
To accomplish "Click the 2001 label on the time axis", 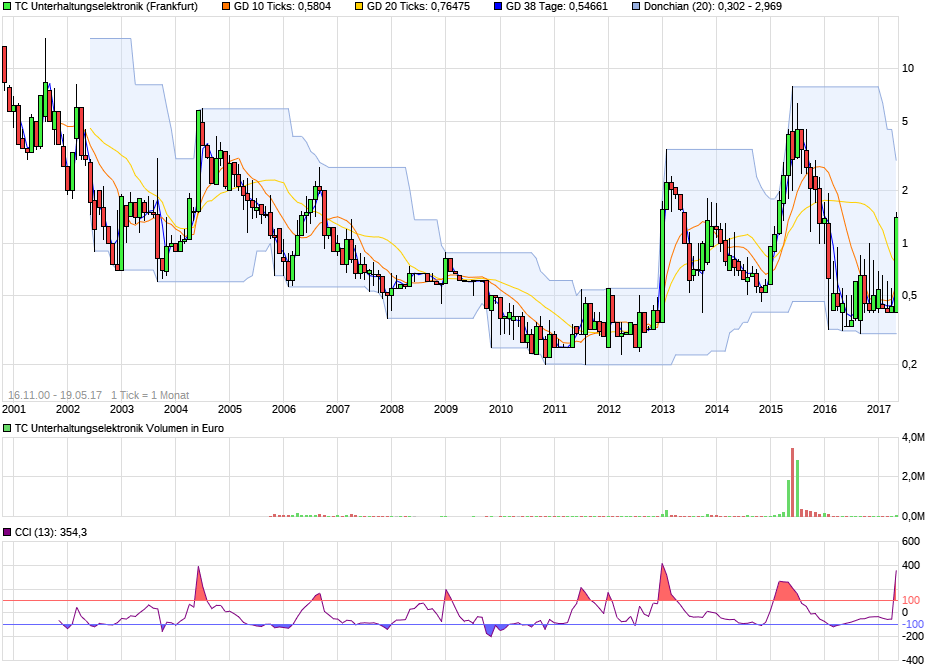I will tap(14, 409).
